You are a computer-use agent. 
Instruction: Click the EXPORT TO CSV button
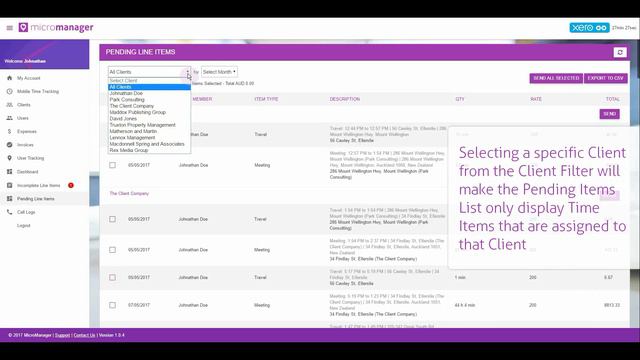605,78
